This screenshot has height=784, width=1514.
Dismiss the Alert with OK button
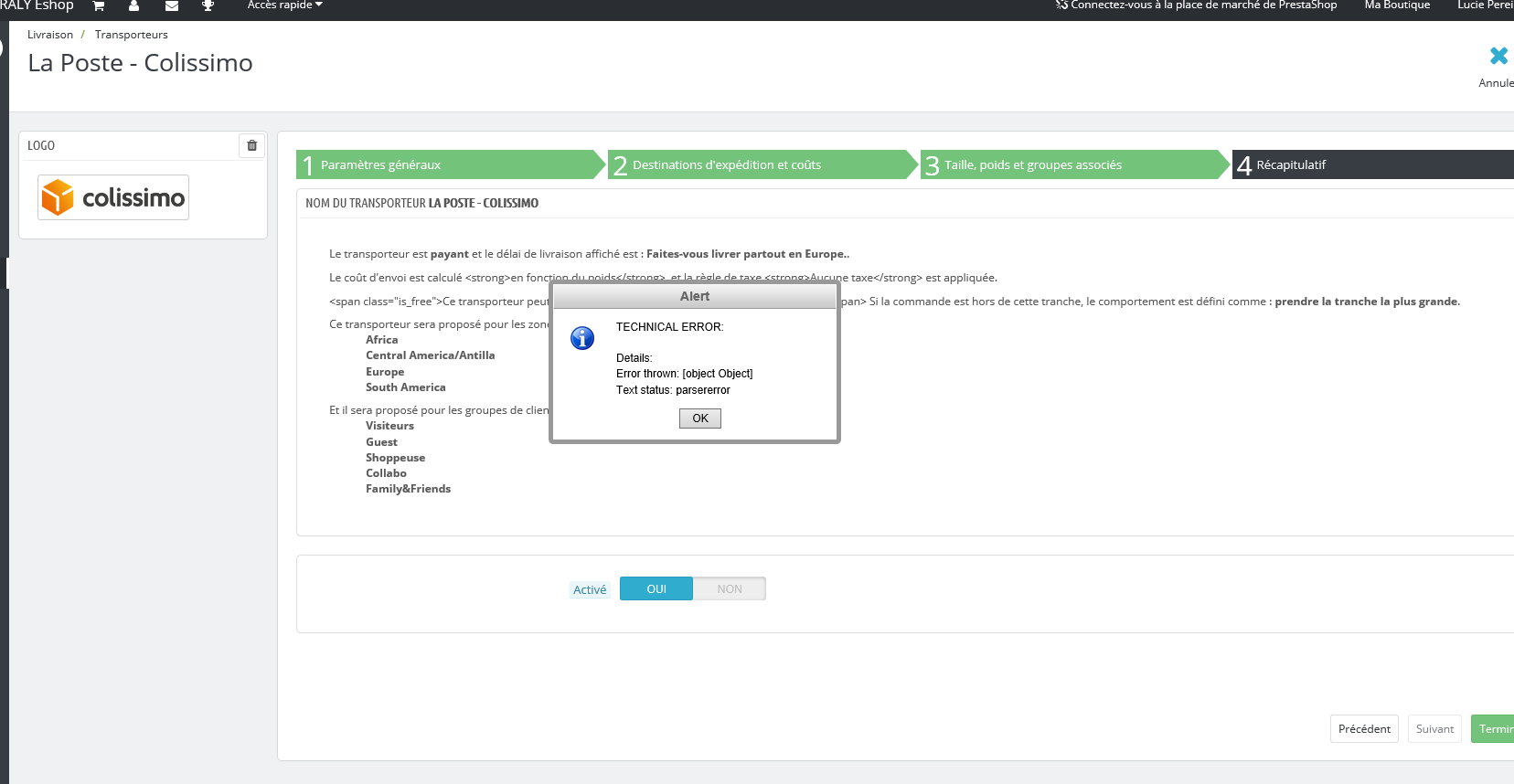(700, 418)
